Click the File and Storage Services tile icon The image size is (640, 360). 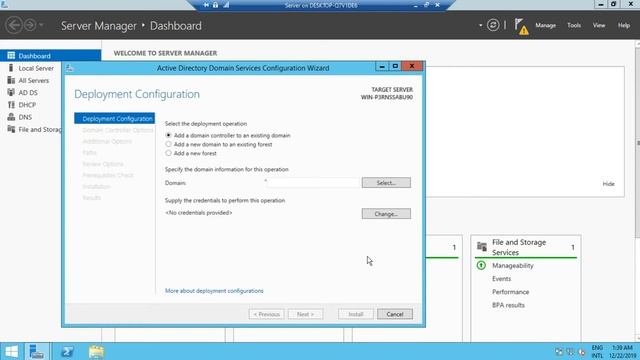482,247
